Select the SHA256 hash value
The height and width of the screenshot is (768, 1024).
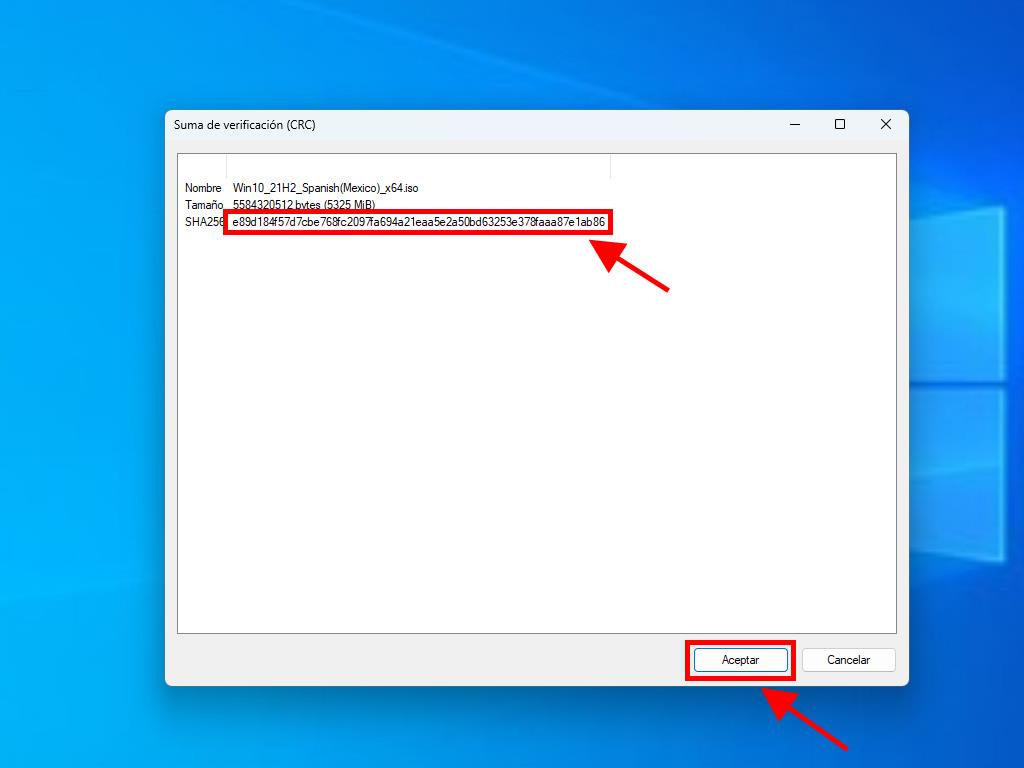[x=418, y=222]
